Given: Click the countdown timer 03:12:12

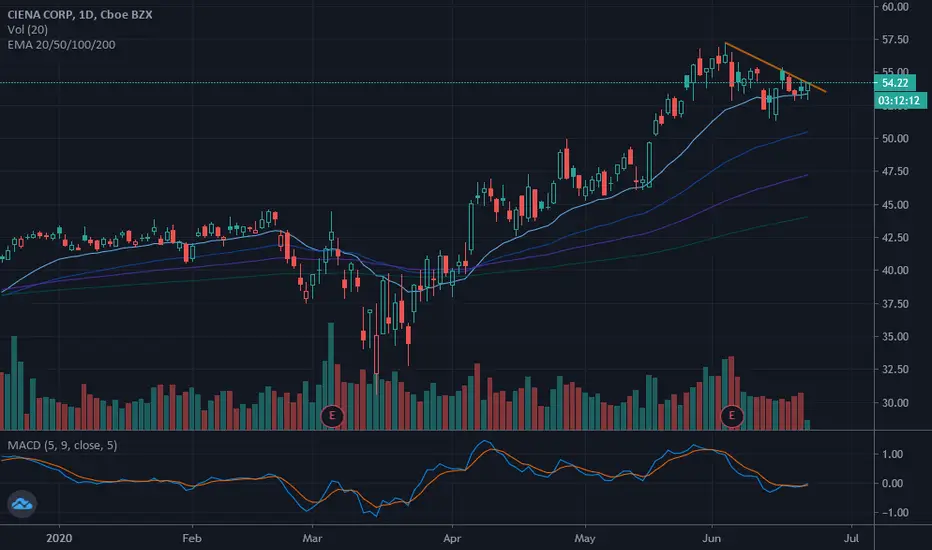Looking at the screenshot, I should pyautogui.click(x=900, y=100).
